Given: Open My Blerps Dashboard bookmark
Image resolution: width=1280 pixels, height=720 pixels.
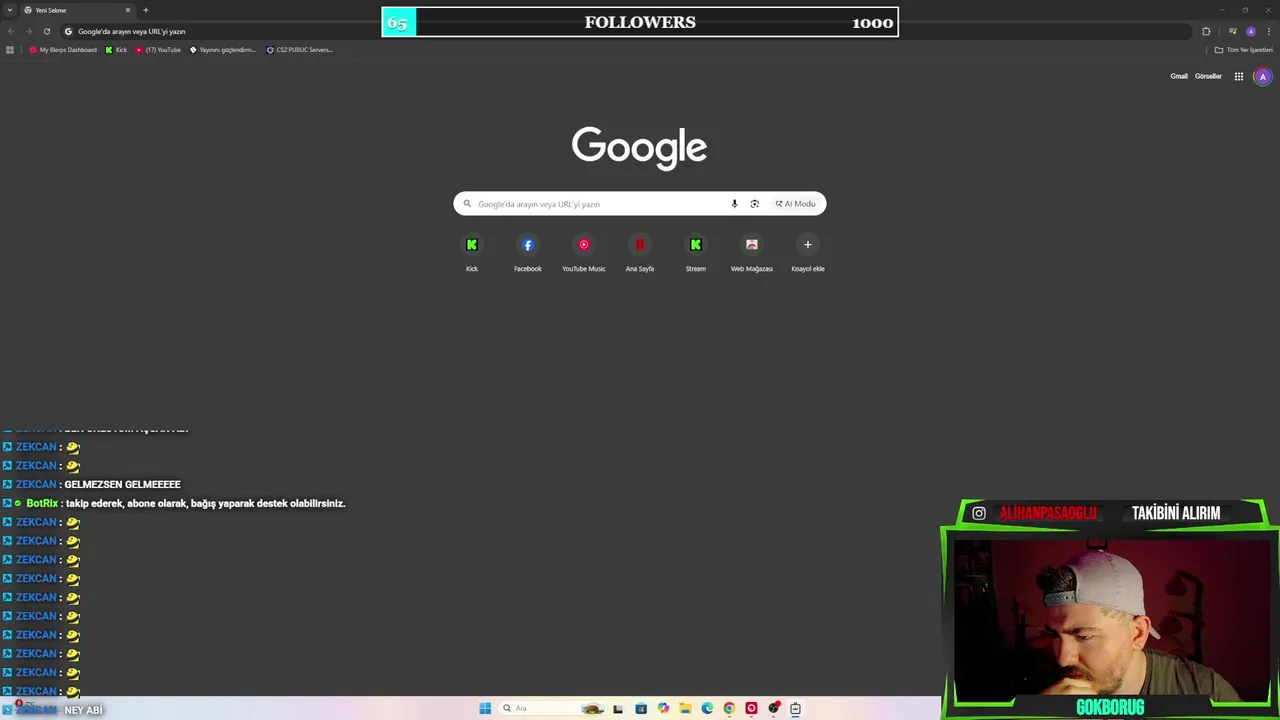Looking at the screenshot, I should pos(63,49).
